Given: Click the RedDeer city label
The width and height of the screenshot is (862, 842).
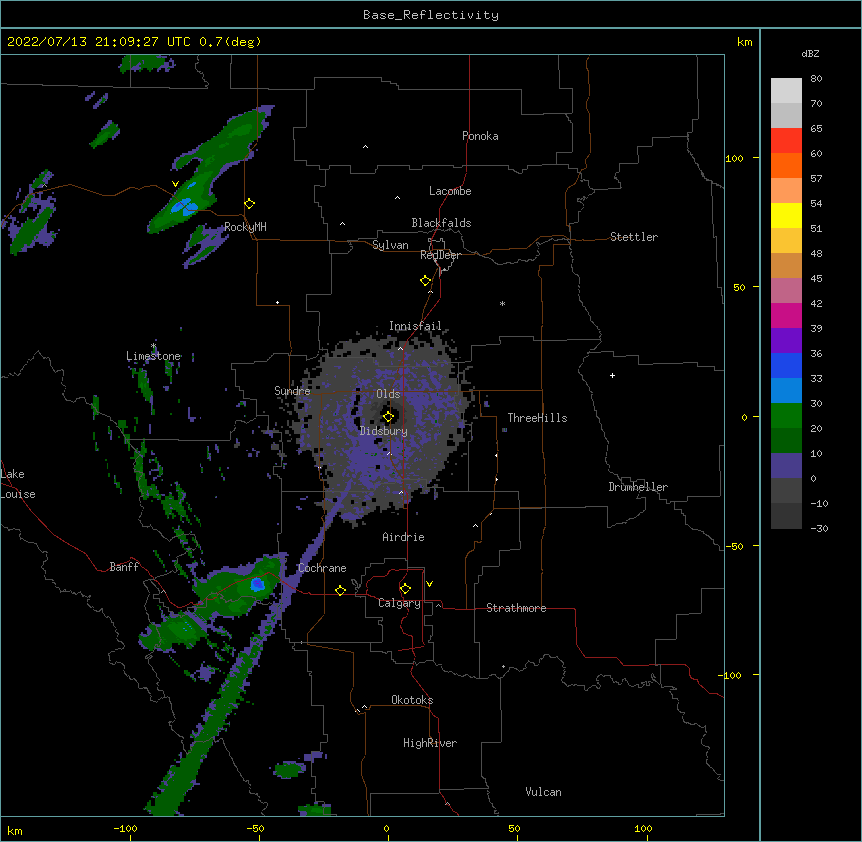Looking at the screenshot, I should [440, 255].
